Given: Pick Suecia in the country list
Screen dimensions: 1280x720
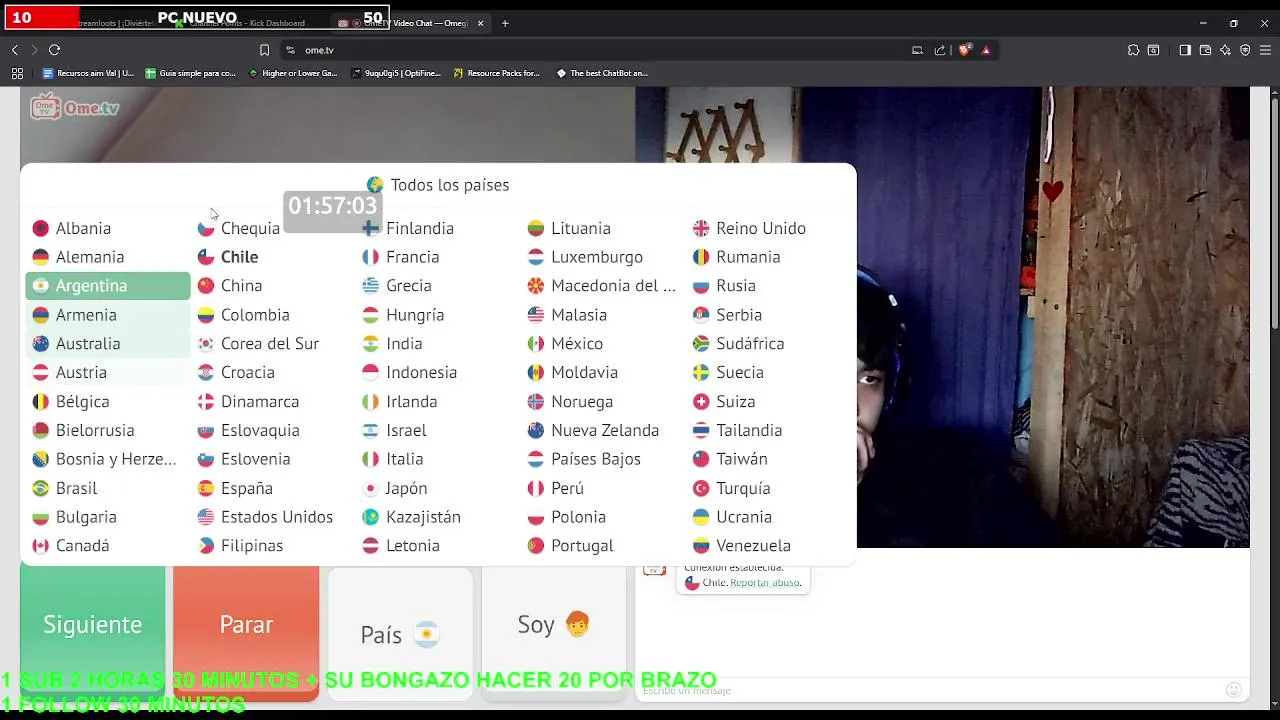Looking at the screenshot, I should [768, 372].
